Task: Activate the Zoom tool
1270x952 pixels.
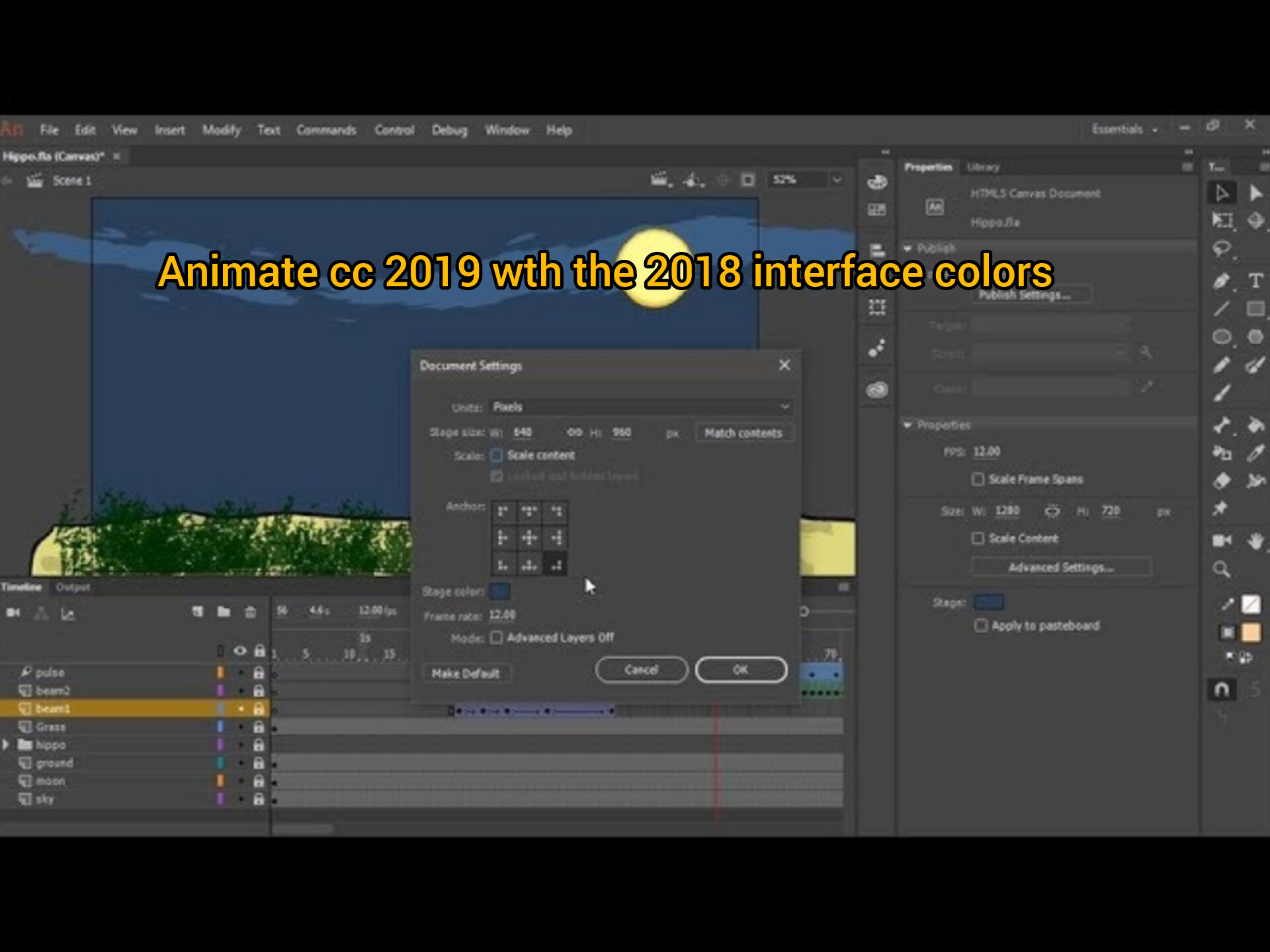Action: pyautogui.click(x=1221, y=569)
